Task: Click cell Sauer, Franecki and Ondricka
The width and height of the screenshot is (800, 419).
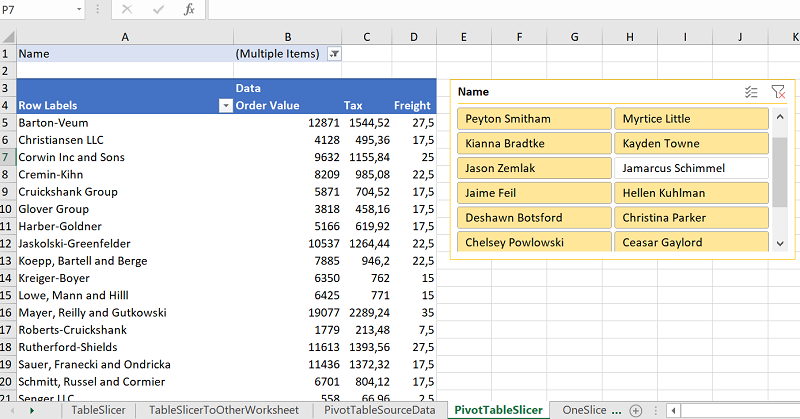Action: [x=125, y=364]
